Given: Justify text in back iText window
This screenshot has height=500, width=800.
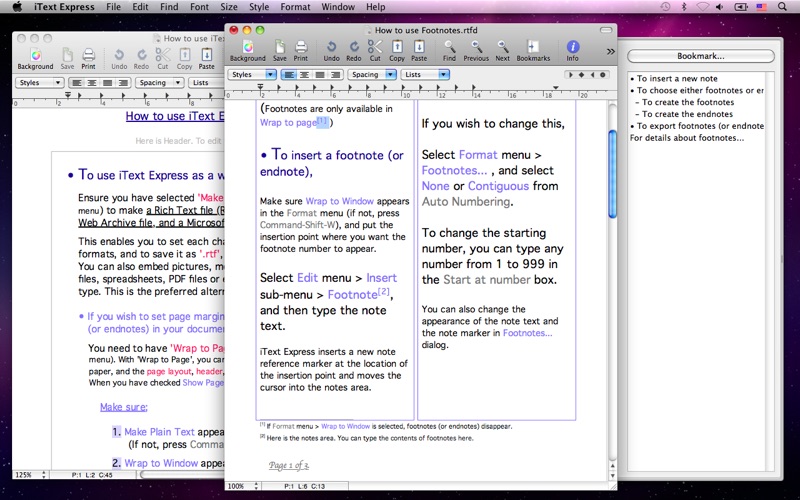Looking at the screenshot, I should tap(108, 83).
